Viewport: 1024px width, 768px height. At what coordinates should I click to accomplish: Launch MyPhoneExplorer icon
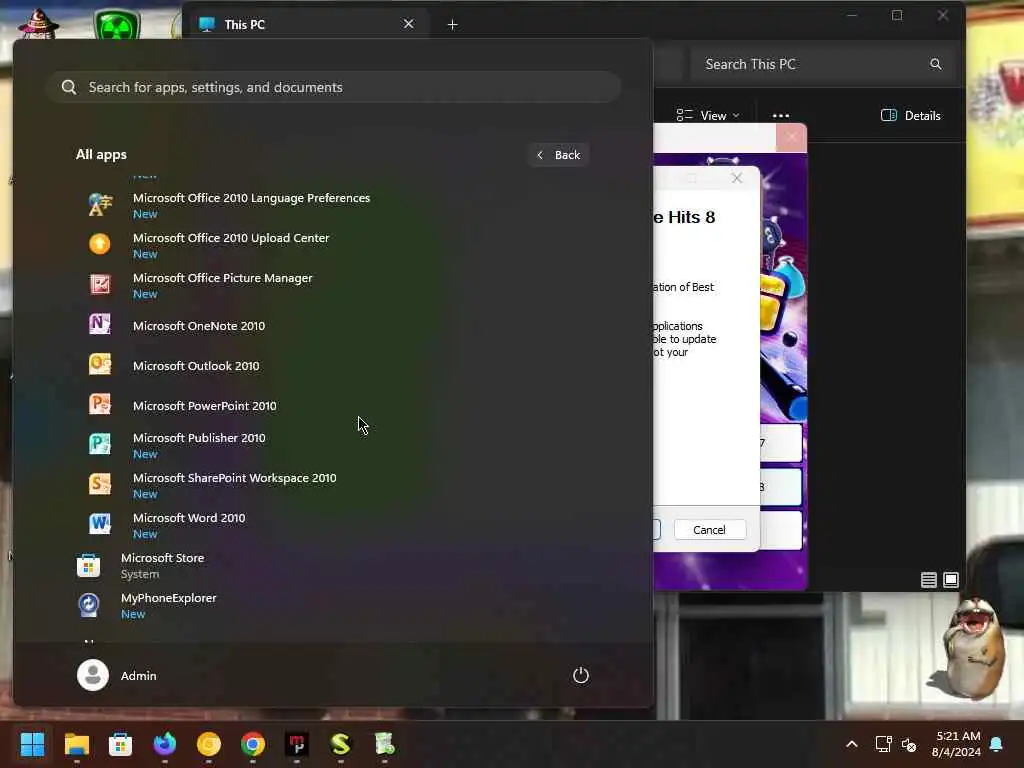point(88,605)
